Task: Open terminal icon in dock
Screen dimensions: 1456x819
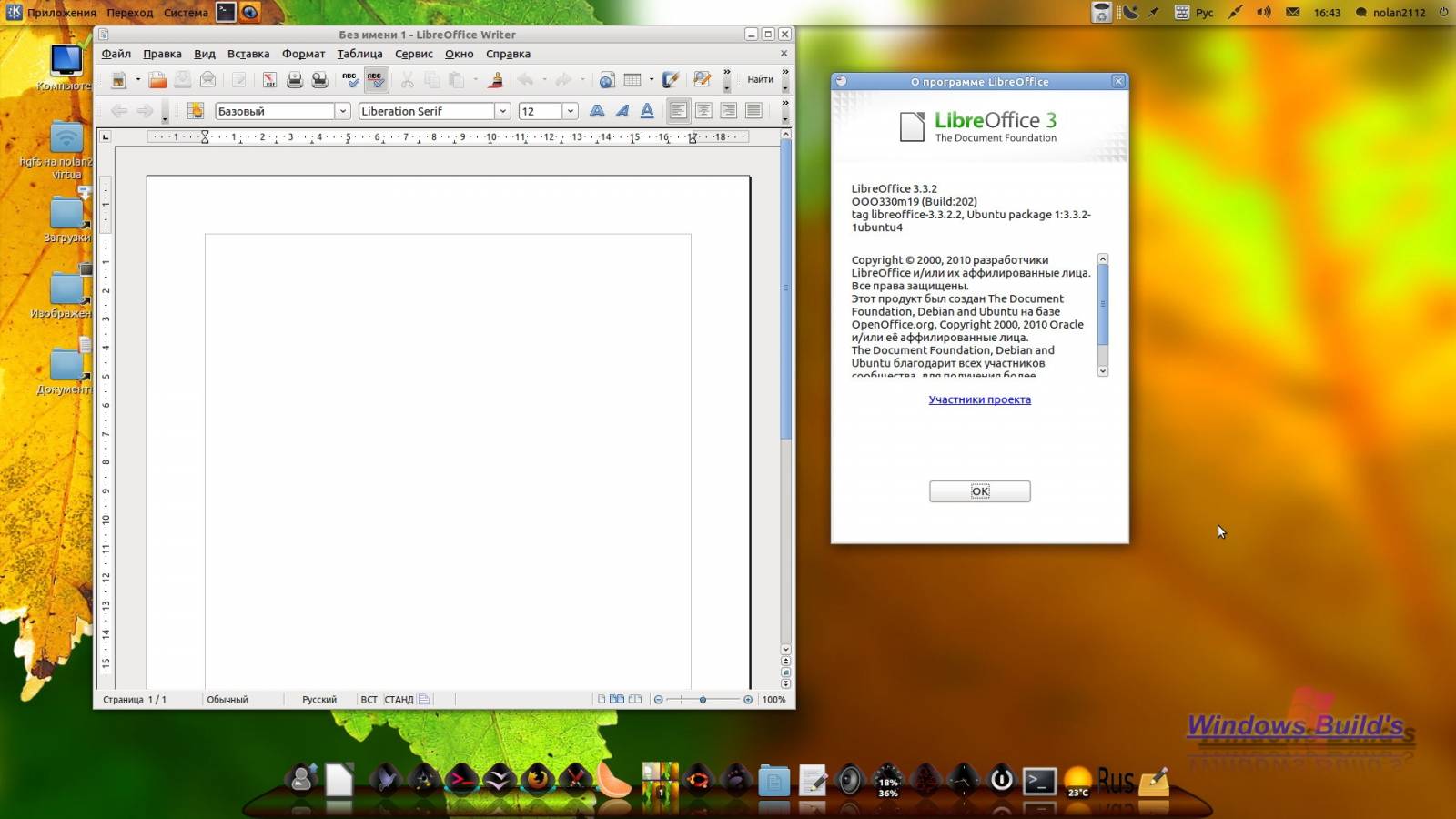Action: [1039, 781]
